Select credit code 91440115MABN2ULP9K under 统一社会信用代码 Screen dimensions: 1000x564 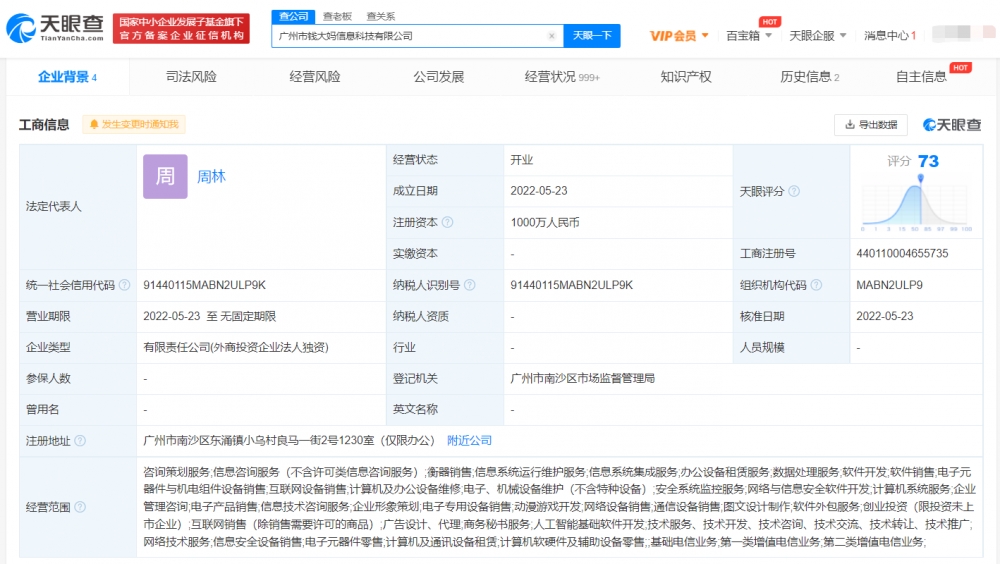[x=204, y=285]
